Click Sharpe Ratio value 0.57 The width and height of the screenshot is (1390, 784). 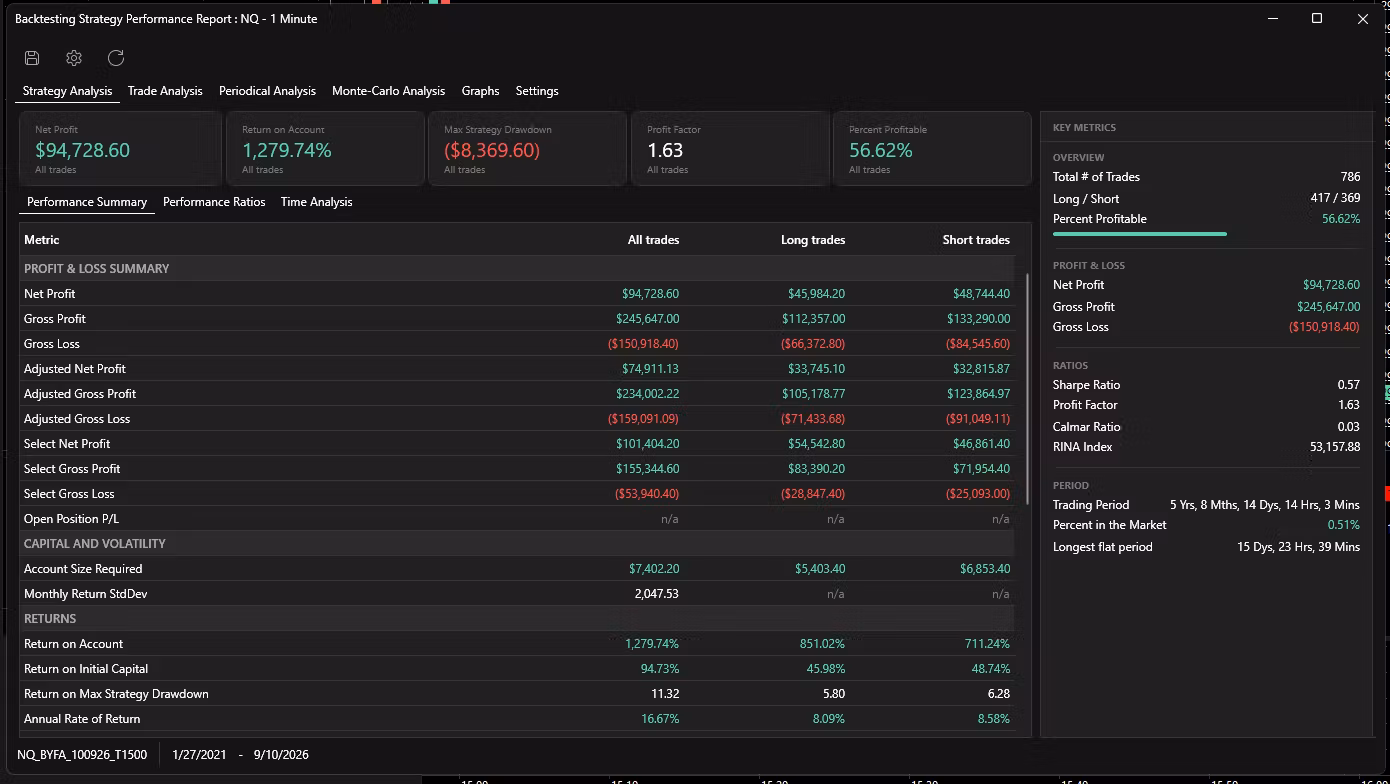coord(1348,385)
